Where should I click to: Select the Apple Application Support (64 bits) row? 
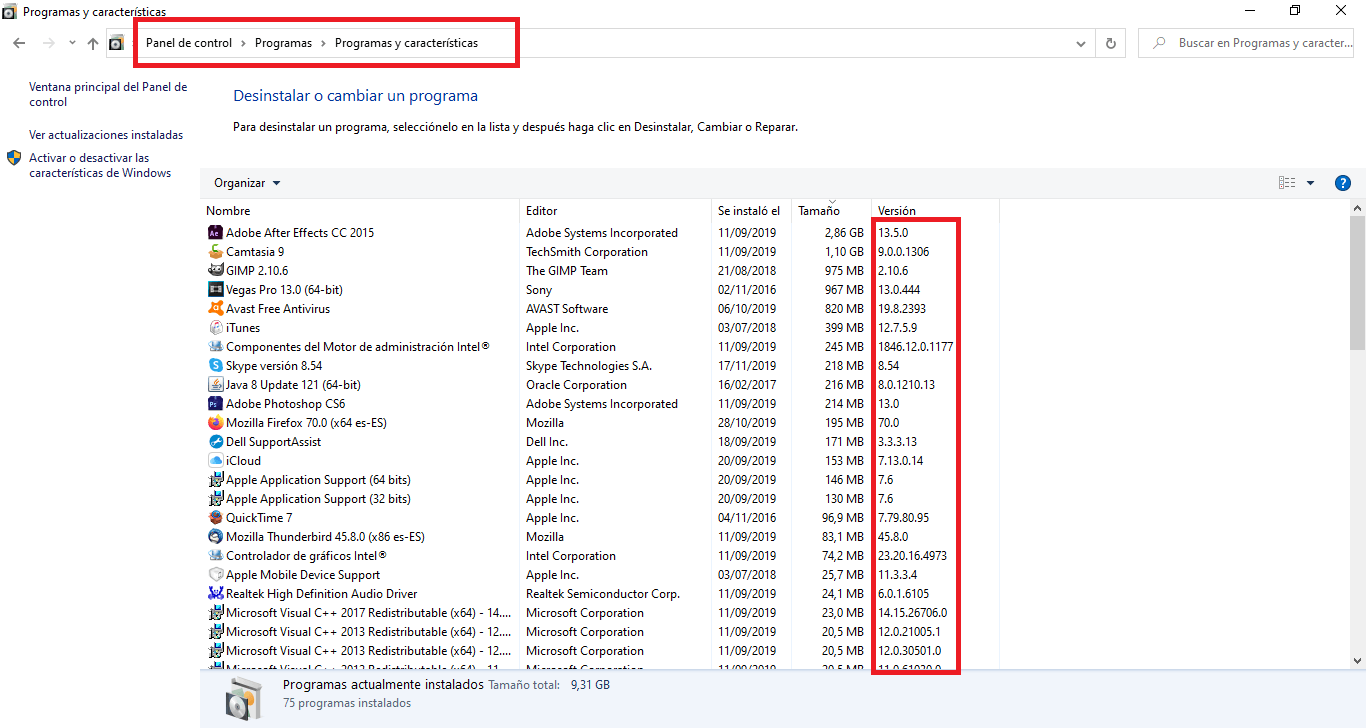[600, 480]
